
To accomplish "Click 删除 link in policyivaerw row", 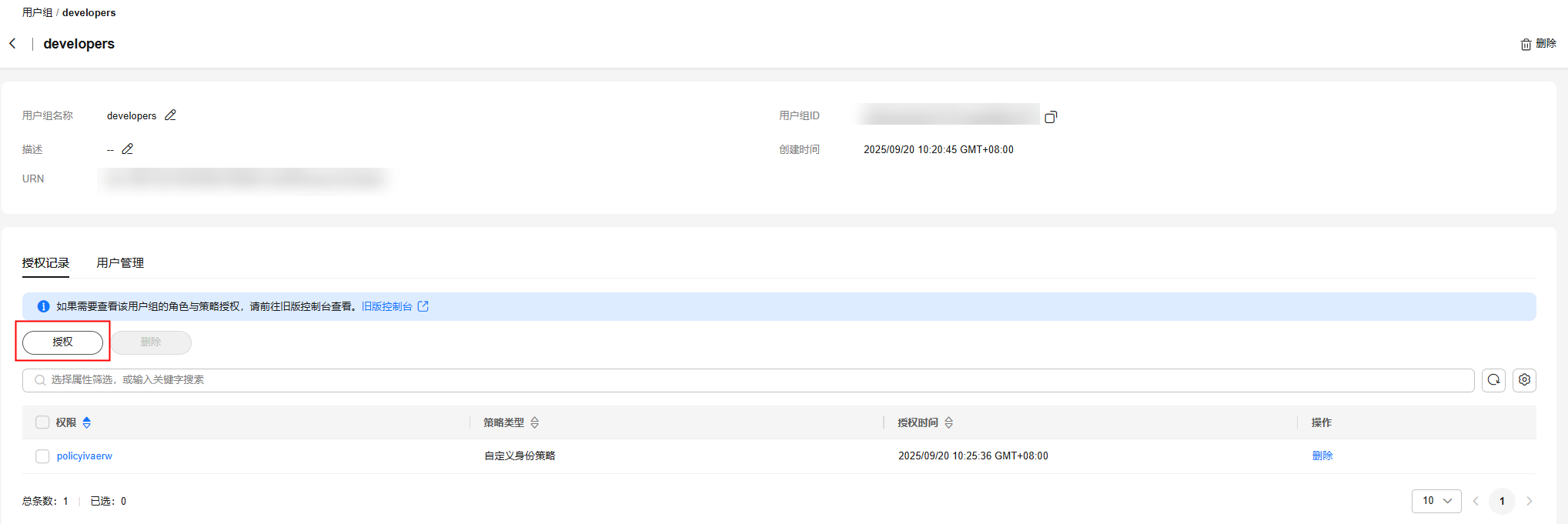I will point(1322,456).
